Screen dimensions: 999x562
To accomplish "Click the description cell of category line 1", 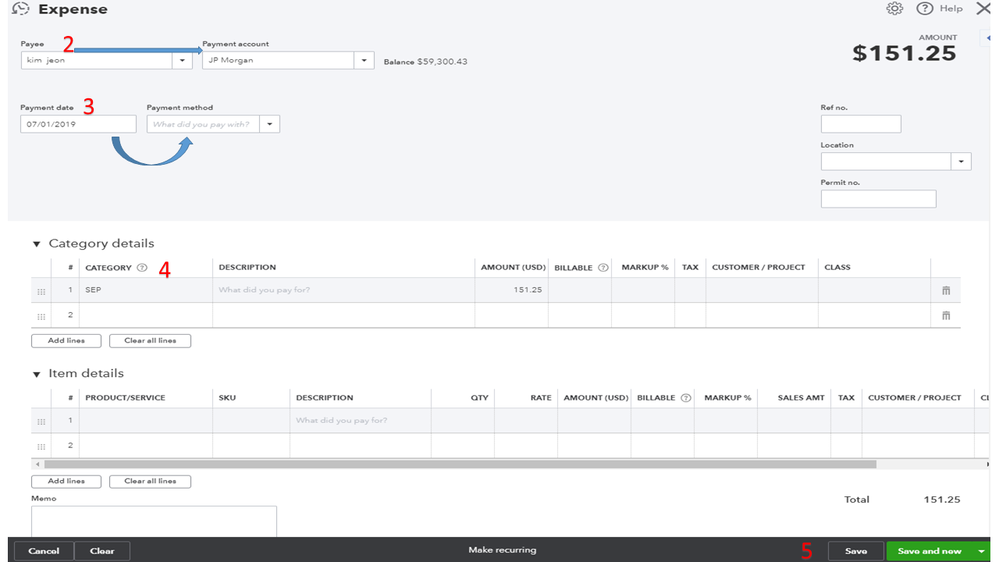I will [x=343, y=290].
